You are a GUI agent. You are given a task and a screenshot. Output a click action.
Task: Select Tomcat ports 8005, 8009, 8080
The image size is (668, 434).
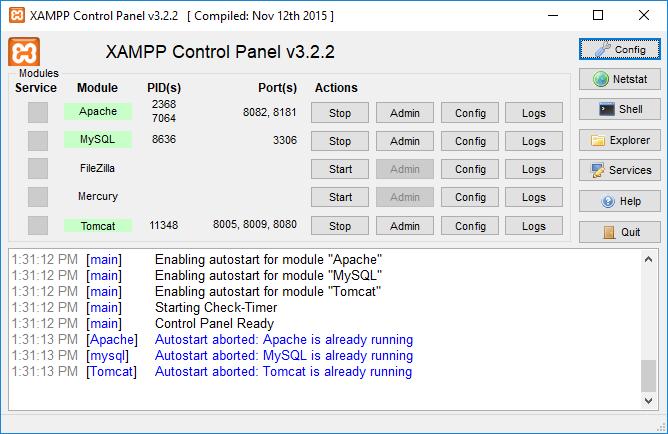(255, 224)
